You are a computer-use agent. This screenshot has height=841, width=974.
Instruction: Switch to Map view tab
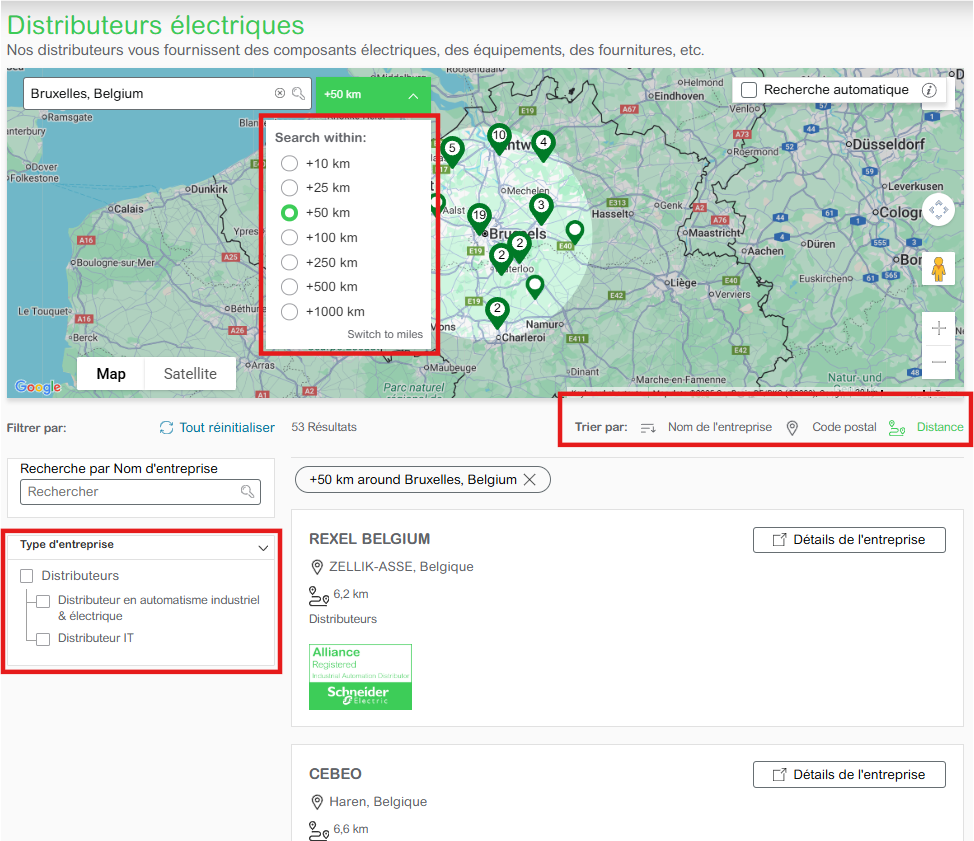tap(111, 374)
